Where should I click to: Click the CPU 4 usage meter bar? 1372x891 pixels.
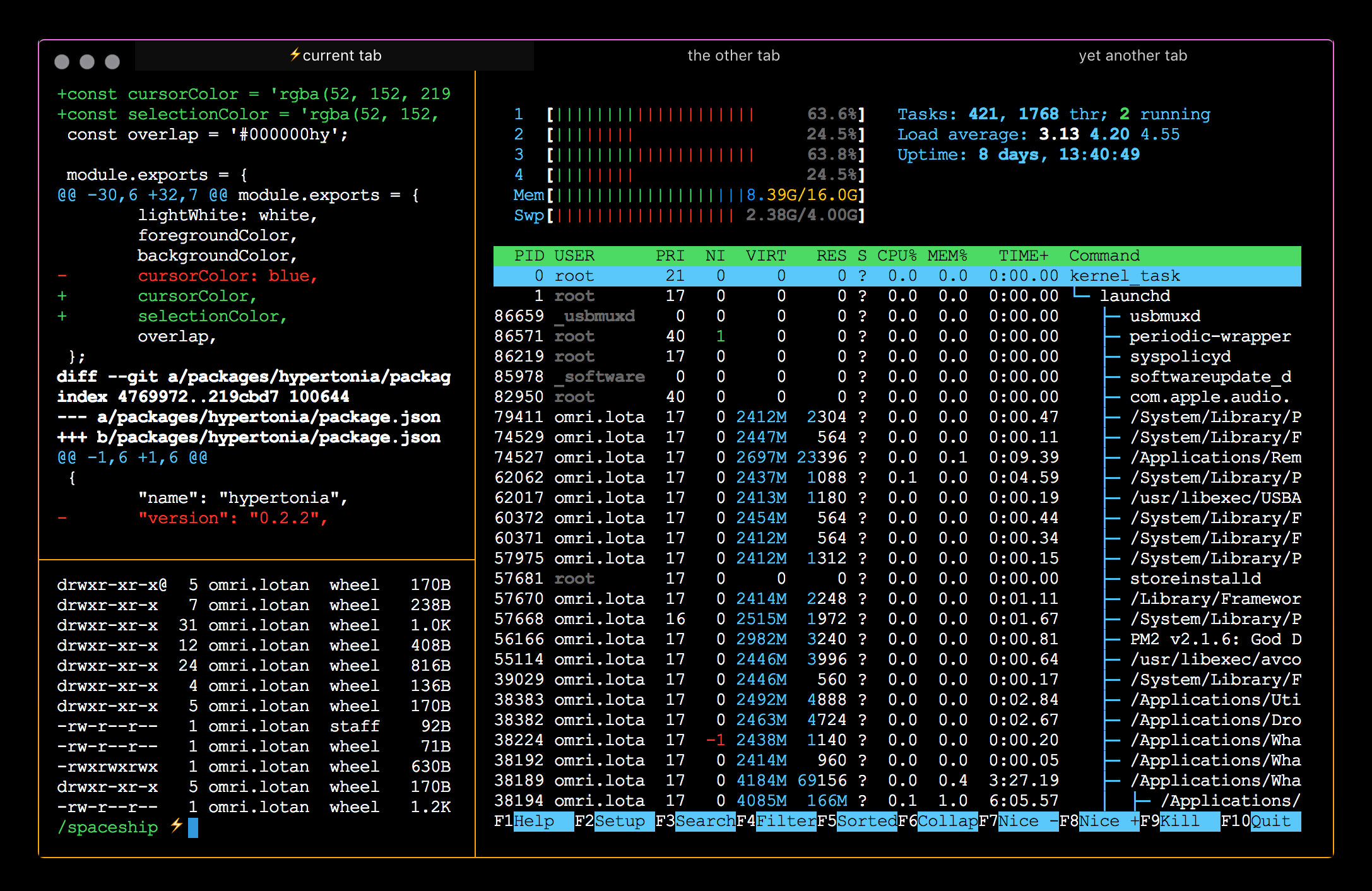(x=706, y=175)
